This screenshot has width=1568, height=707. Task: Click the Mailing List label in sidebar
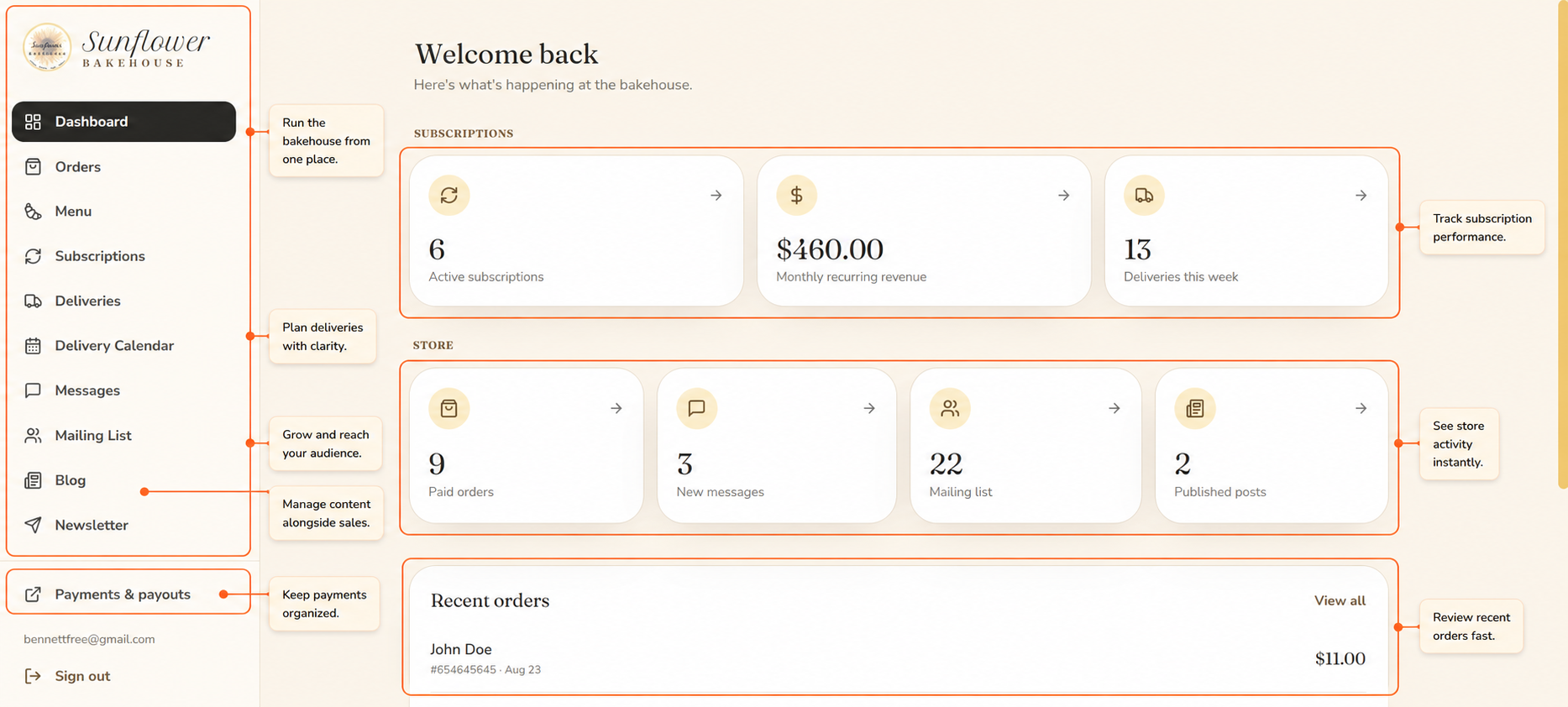93,435
